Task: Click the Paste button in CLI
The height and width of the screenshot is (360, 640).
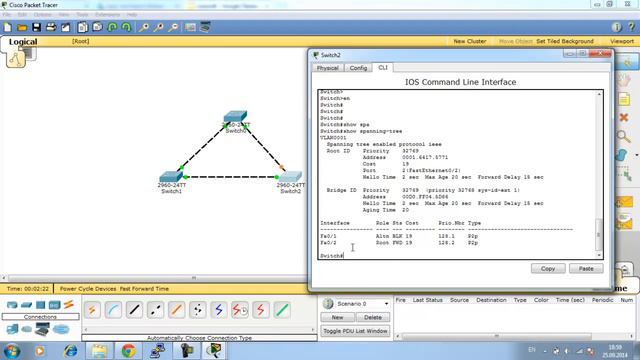Action: click(x=586, y=269)
